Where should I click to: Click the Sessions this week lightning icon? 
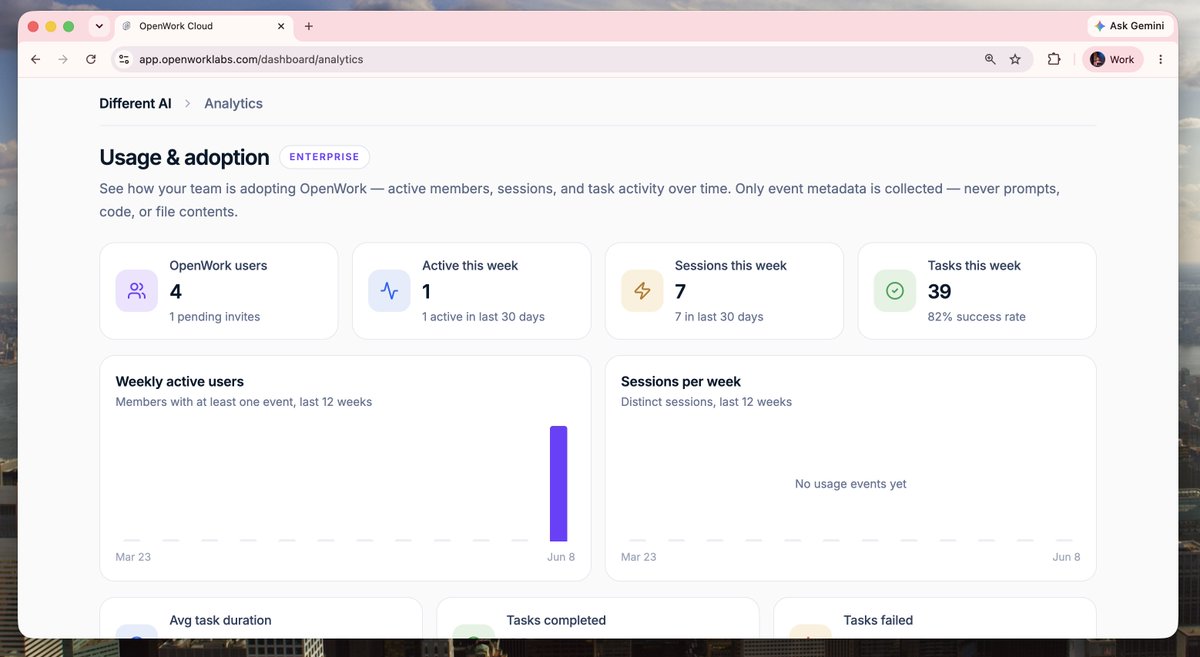click(642, 291)
